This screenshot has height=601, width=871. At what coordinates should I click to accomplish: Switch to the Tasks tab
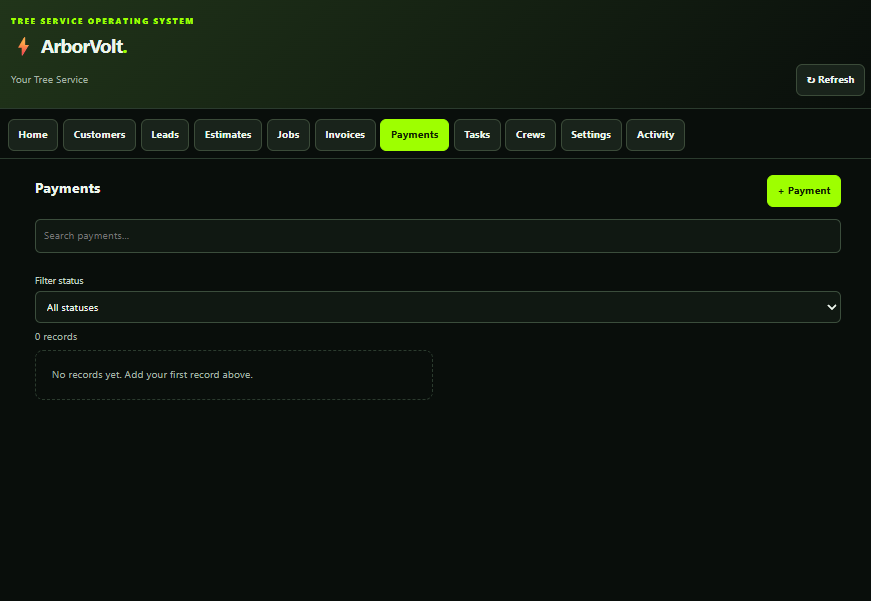click(477, 135)
